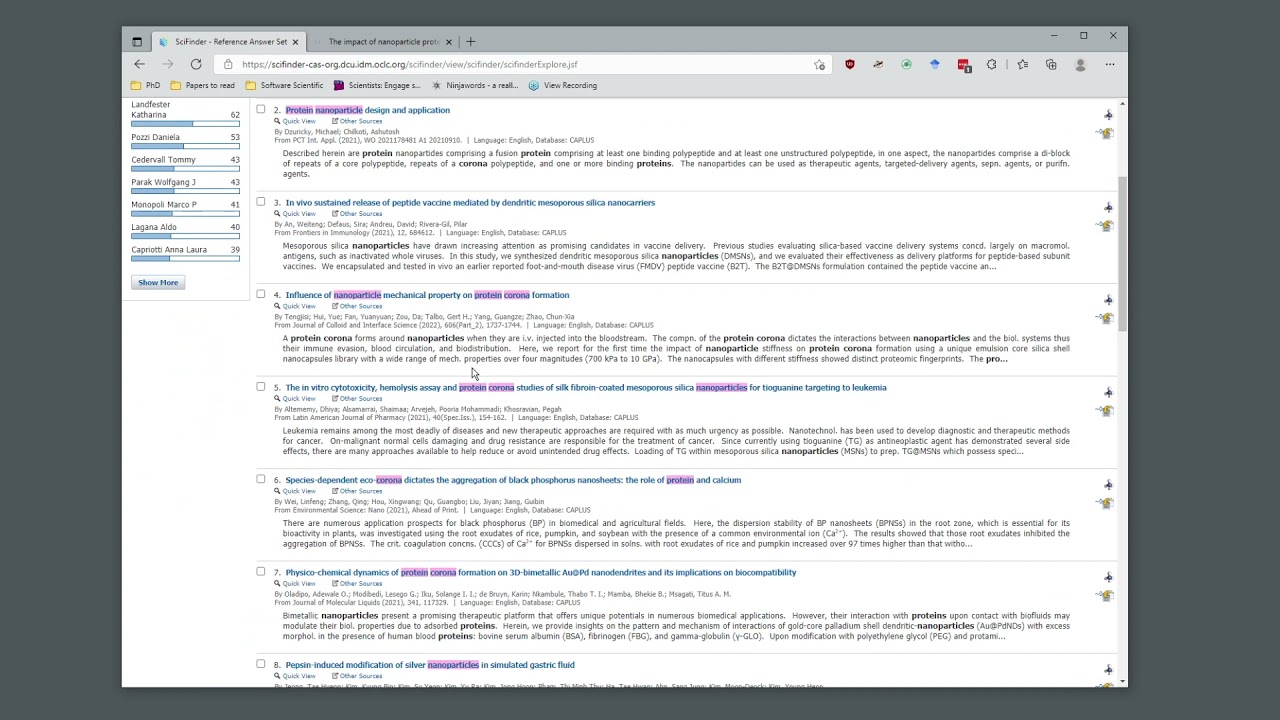Image resolution: width=1280 pixels, height=720 pixels.
Task: Filter by author Capriotti Anna Laura
Action: tap(169, 250)
